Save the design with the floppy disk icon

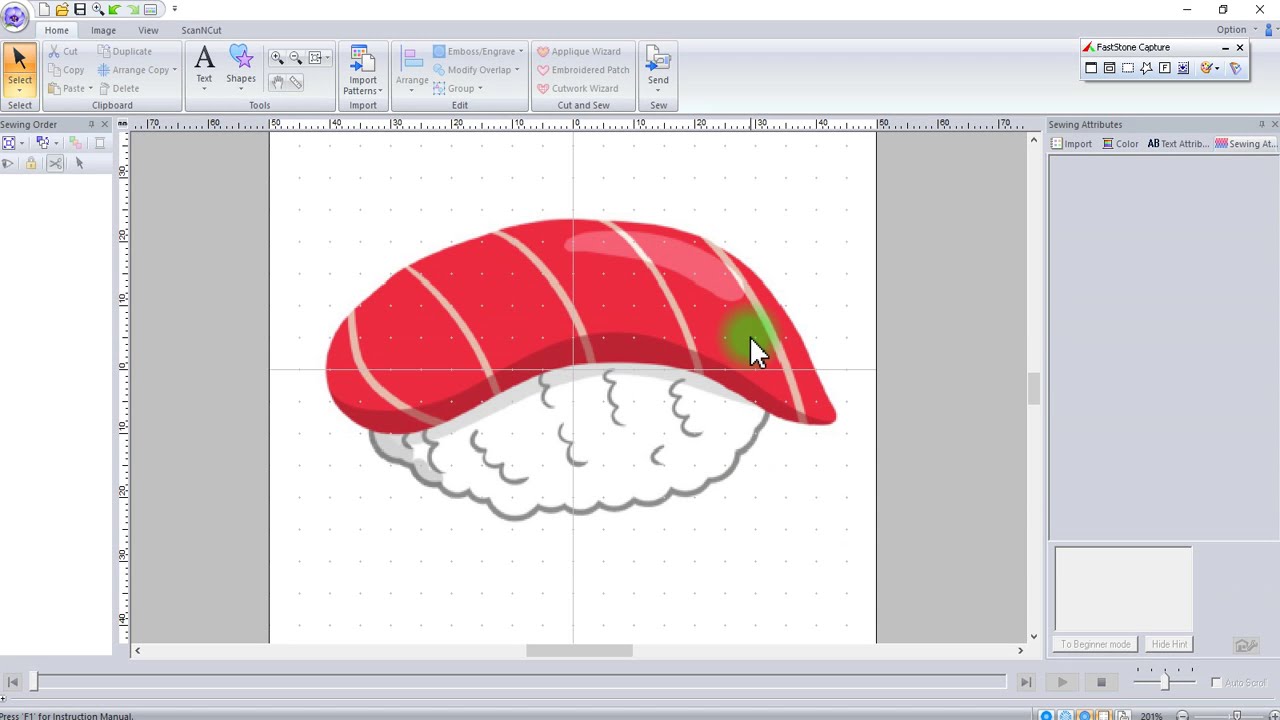pyautogui.click(x=80, y=9)
